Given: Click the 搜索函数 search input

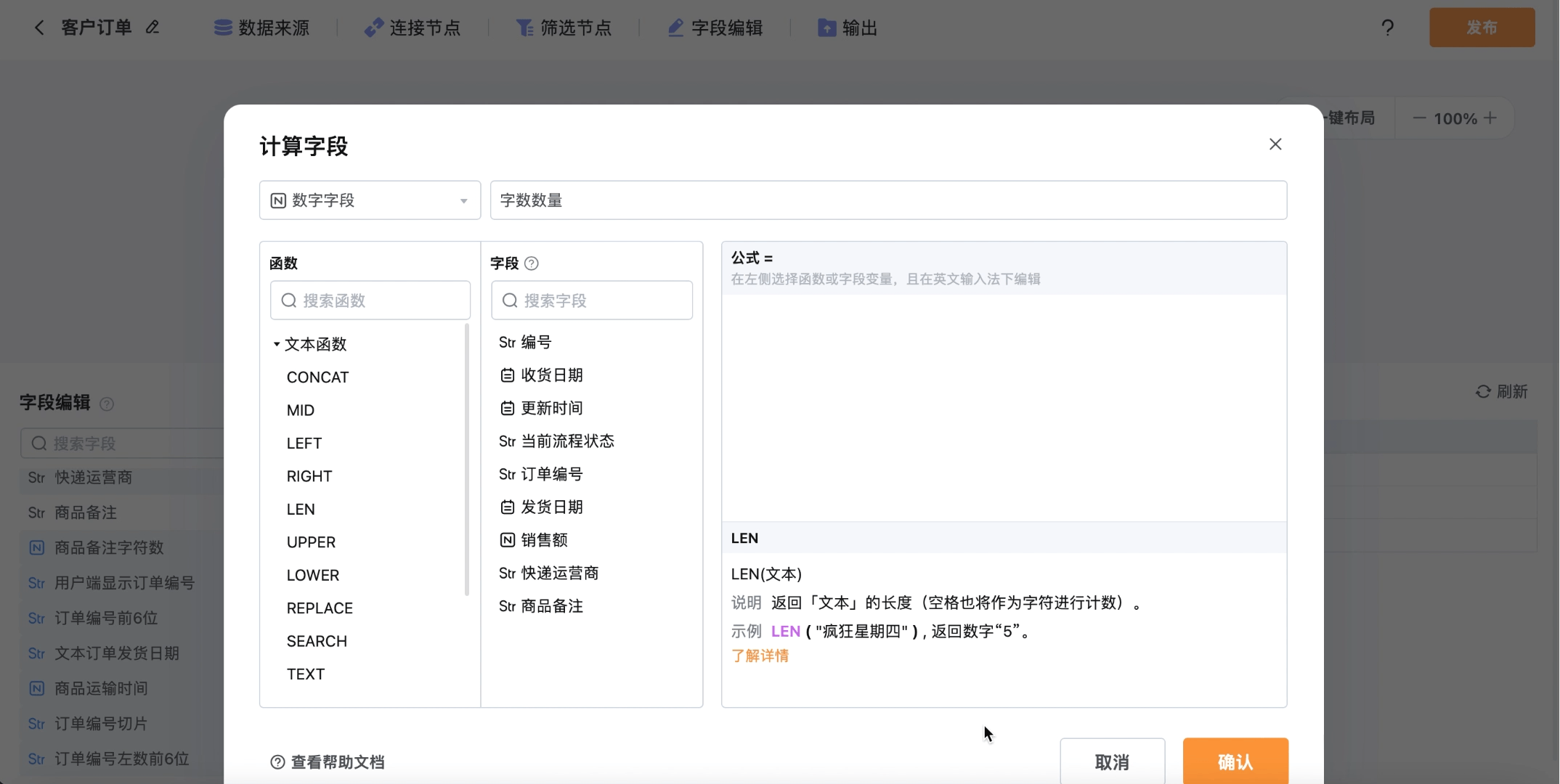Looking at the screenshot, I should [370, 301].
